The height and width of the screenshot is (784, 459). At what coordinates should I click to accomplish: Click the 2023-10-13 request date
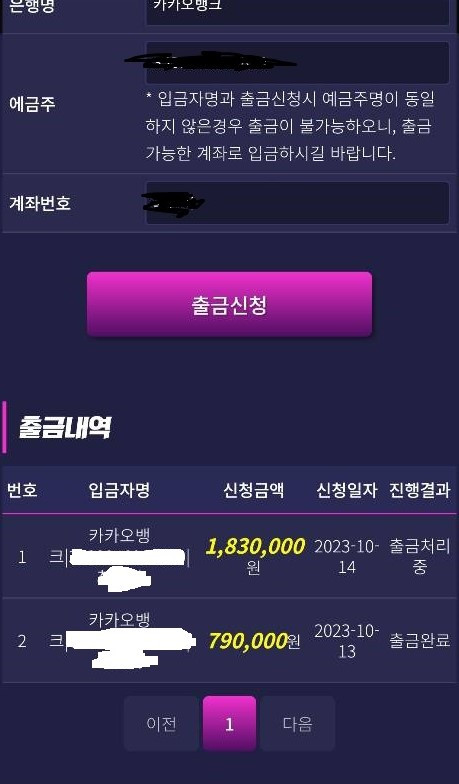point(346,641)
